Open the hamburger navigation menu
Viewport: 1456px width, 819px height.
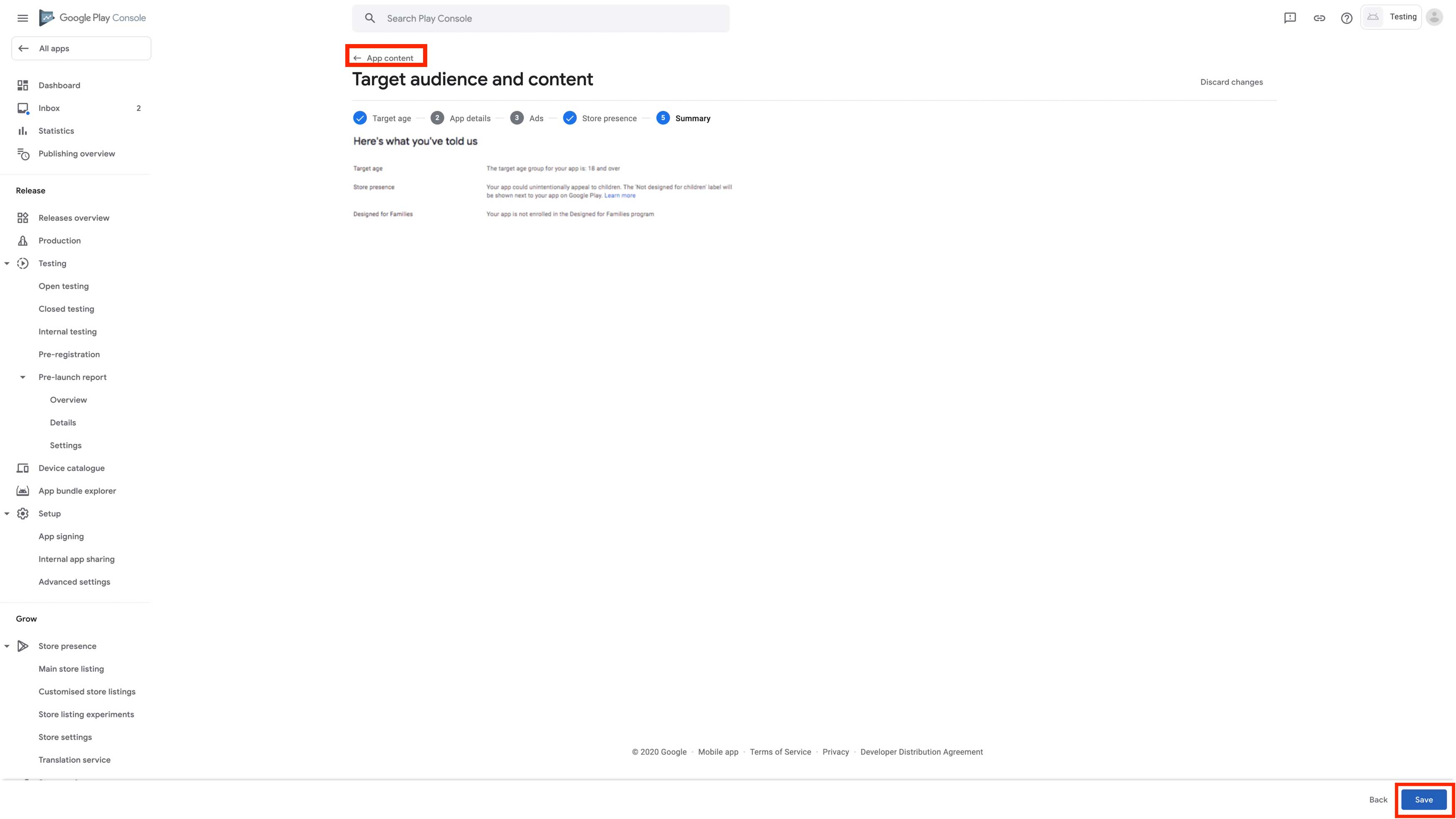pos(22,18)
